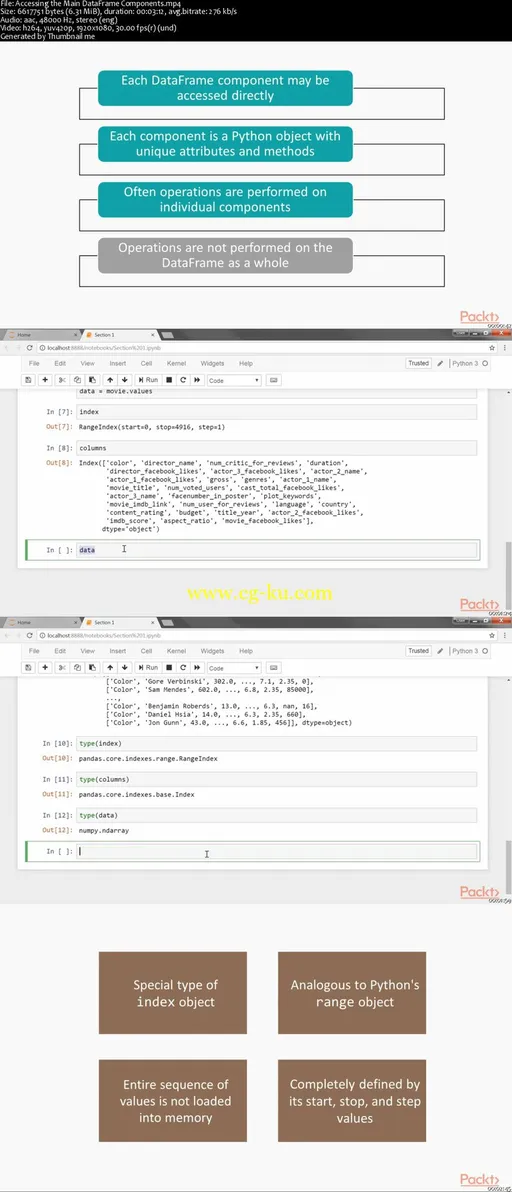Open command palette keyboard icon, upper notebook
Viewport: 512px width, 1192px height.
[273, 379]
